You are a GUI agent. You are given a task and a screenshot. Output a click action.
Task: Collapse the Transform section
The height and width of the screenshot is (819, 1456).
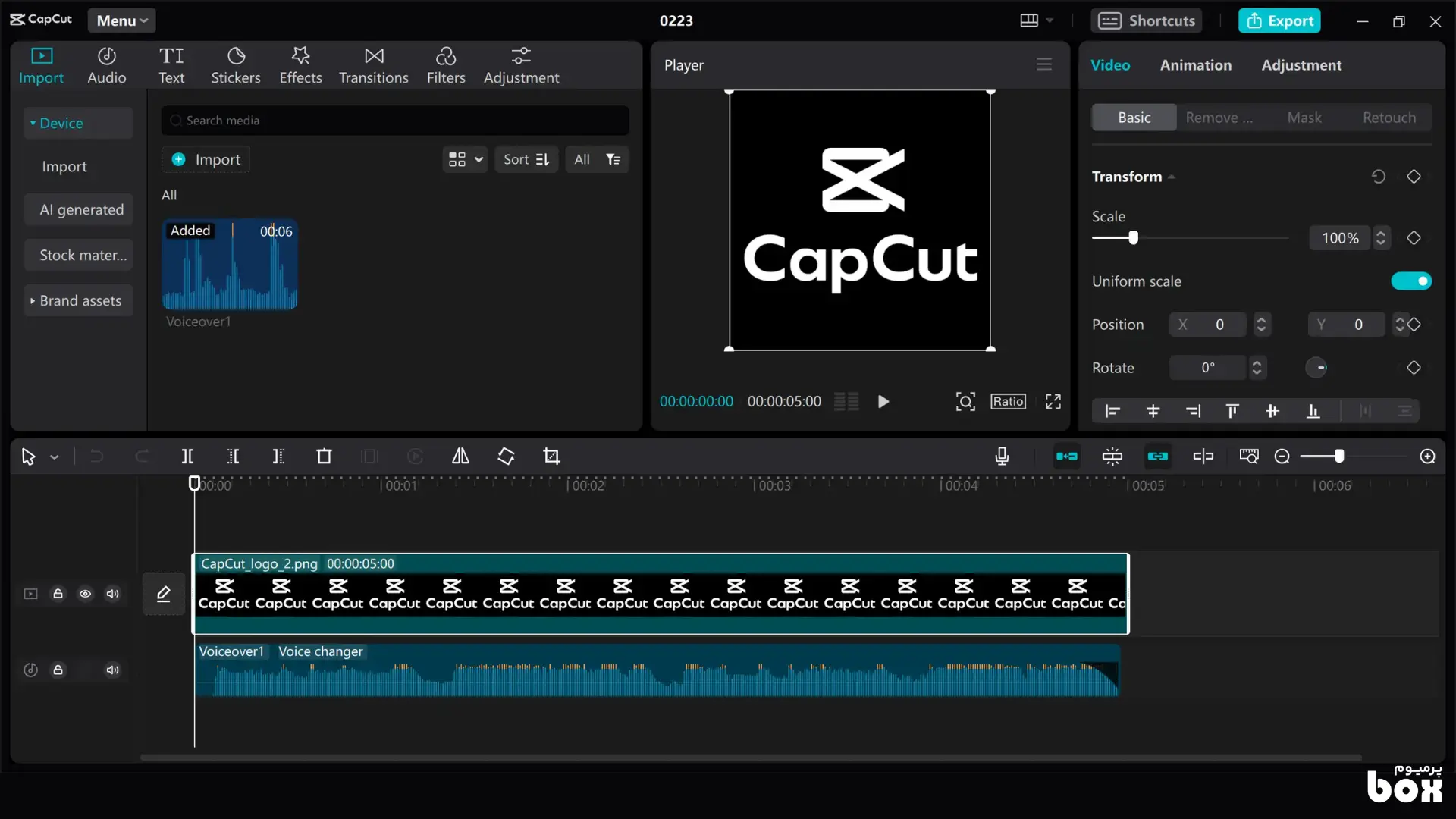pyautogui.click(x=1172, y=177)
